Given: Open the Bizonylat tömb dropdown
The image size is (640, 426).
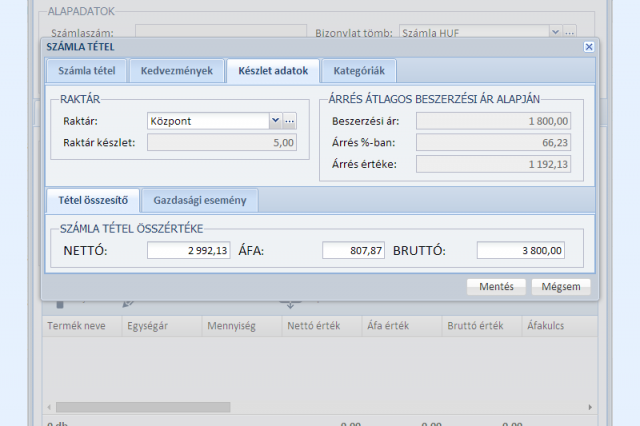Looking at the screenshot, I should (x=555, y=33).
